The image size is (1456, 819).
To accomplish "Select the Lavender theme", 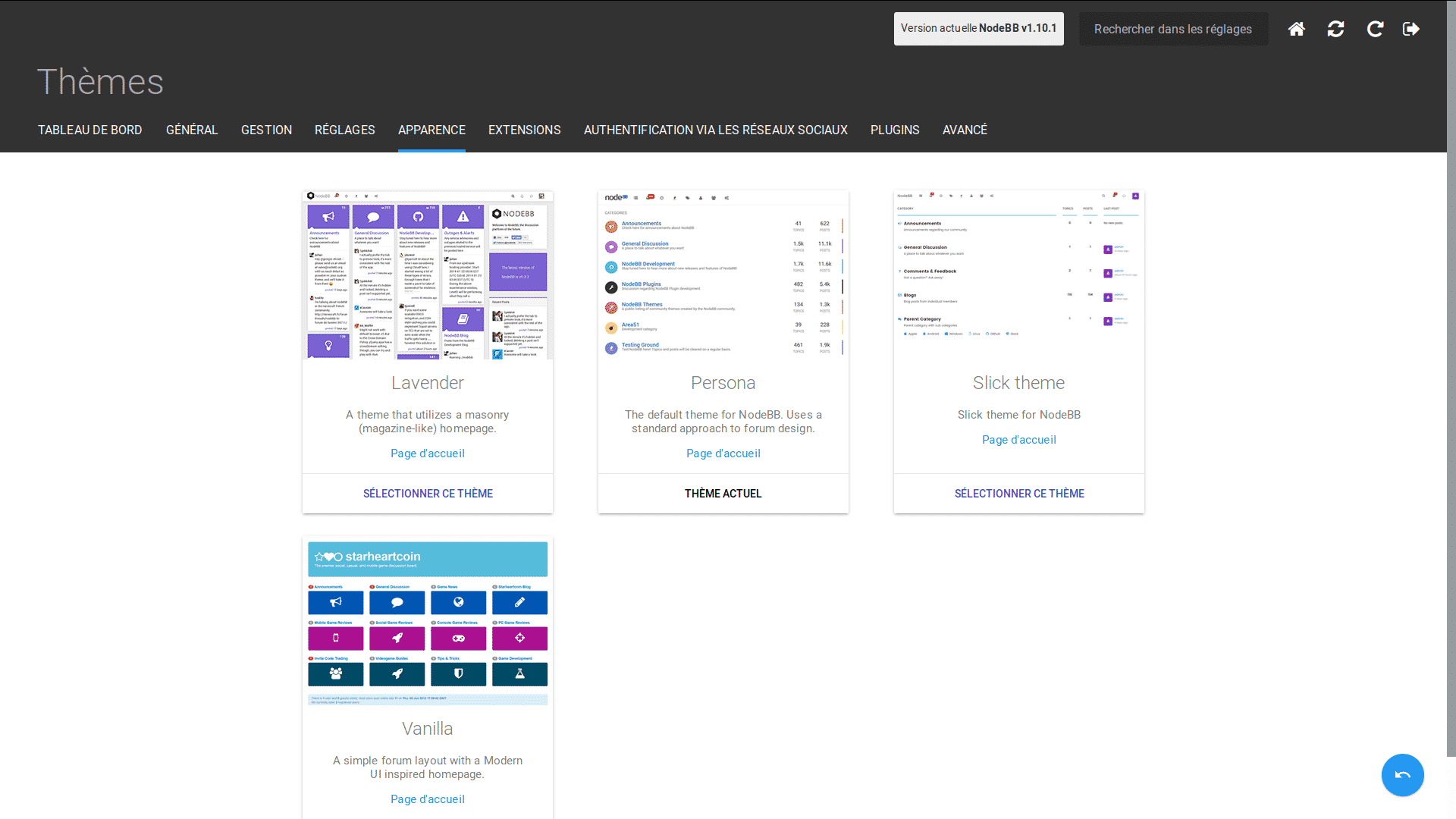I will [x=428, y=494].
